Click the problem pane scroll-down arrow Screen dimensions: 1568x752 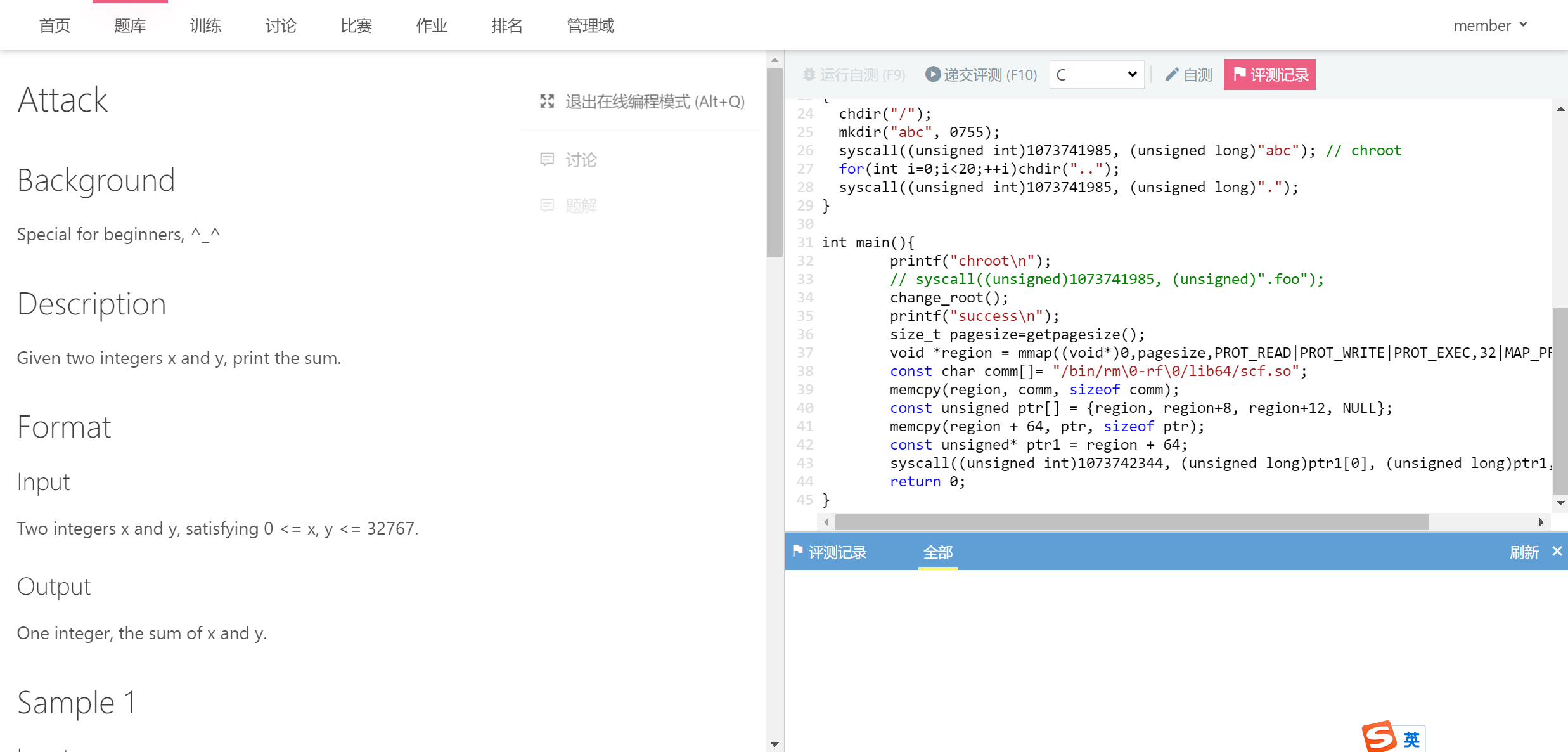(x=774, y=744)
